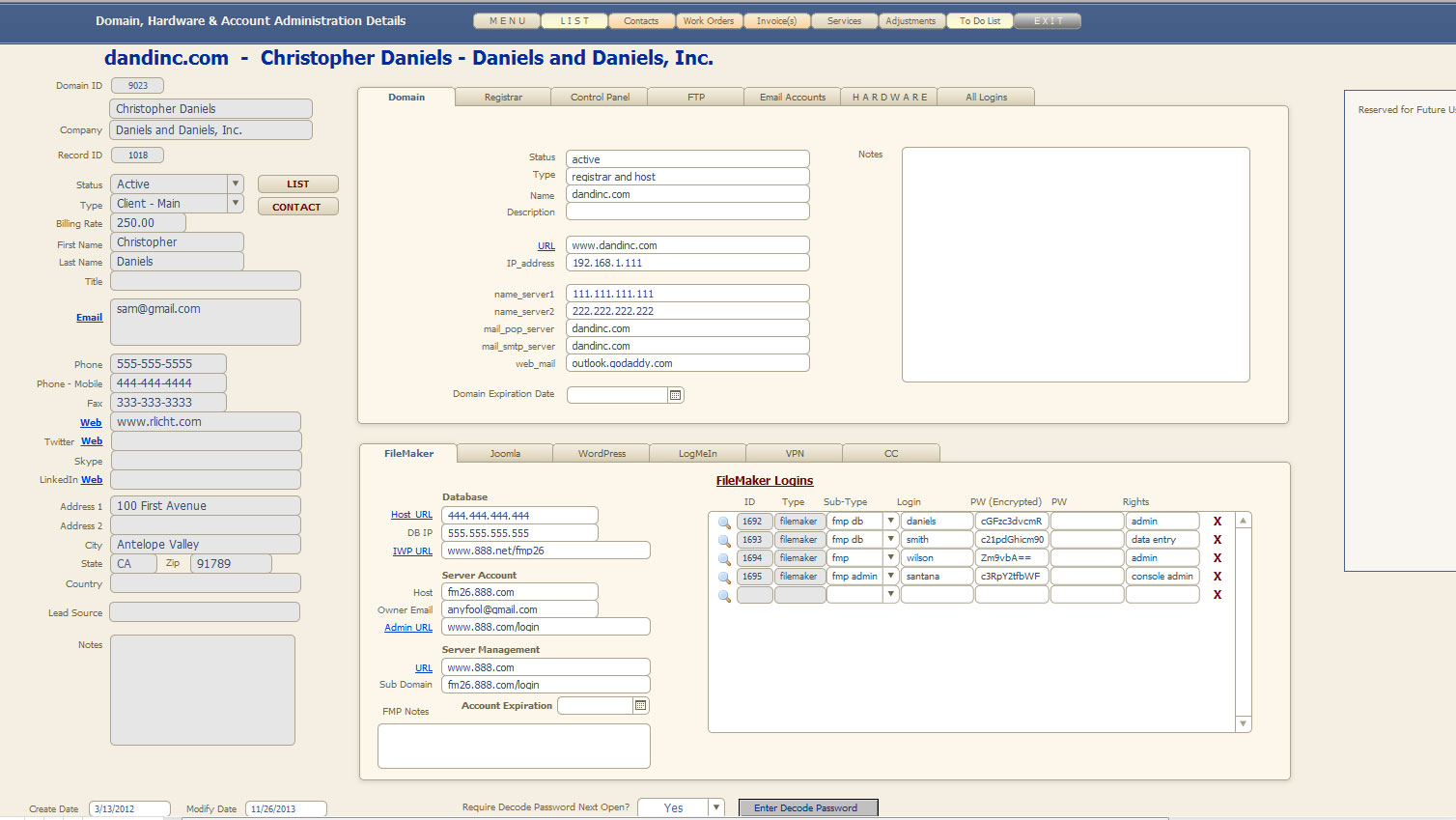The height and width of the screenshot is (820, 1456).
Task: Open sub-type dropdown for santana row
Action: click(891, 576)
